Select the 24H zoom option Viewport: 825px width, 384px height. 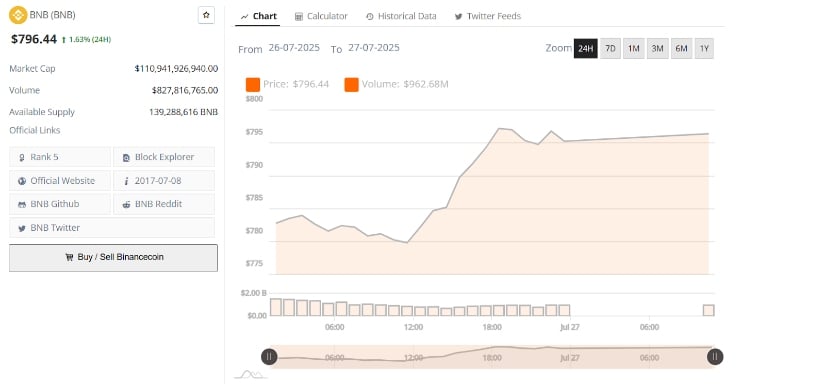pos(586,48)
